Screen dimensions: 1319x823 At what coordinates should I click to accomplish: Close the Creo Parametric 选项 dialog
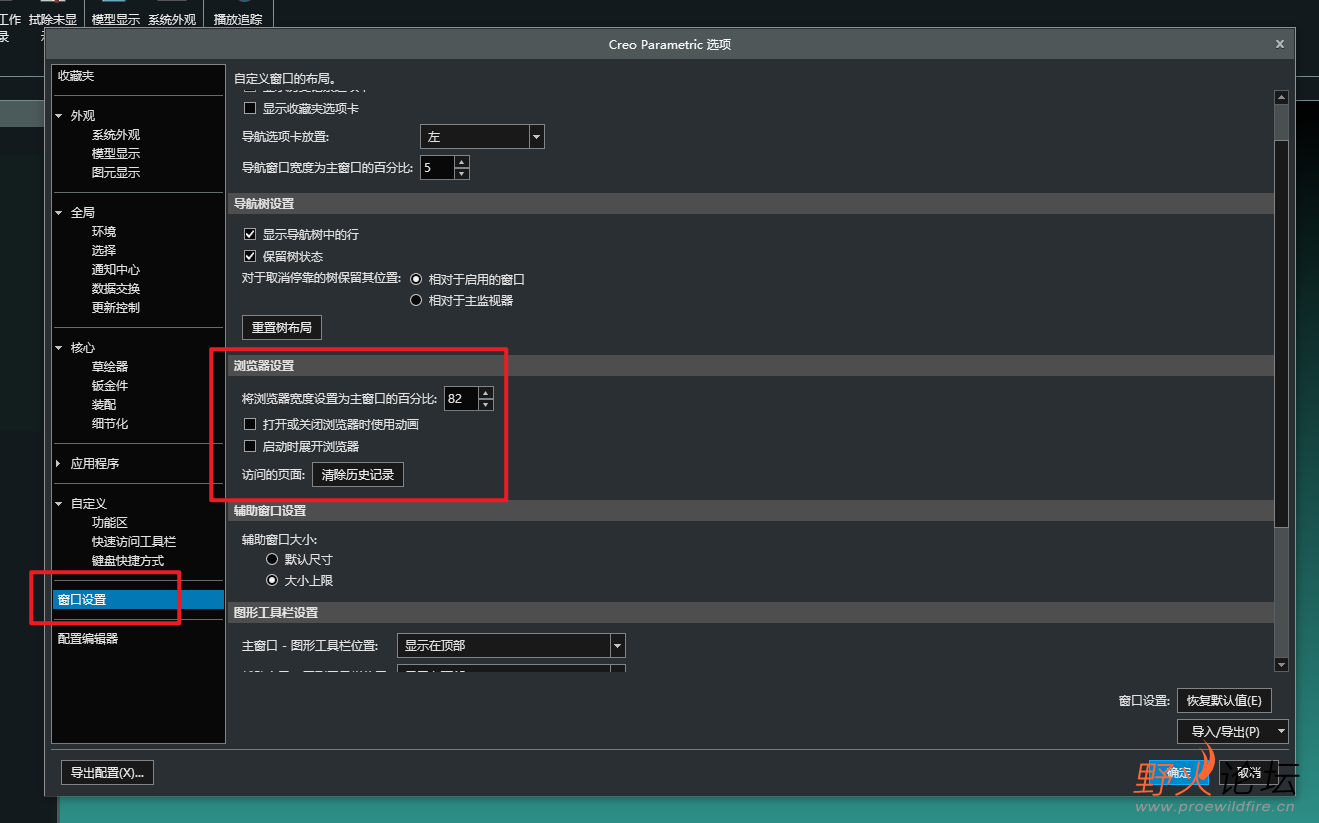pos(1280,44)
